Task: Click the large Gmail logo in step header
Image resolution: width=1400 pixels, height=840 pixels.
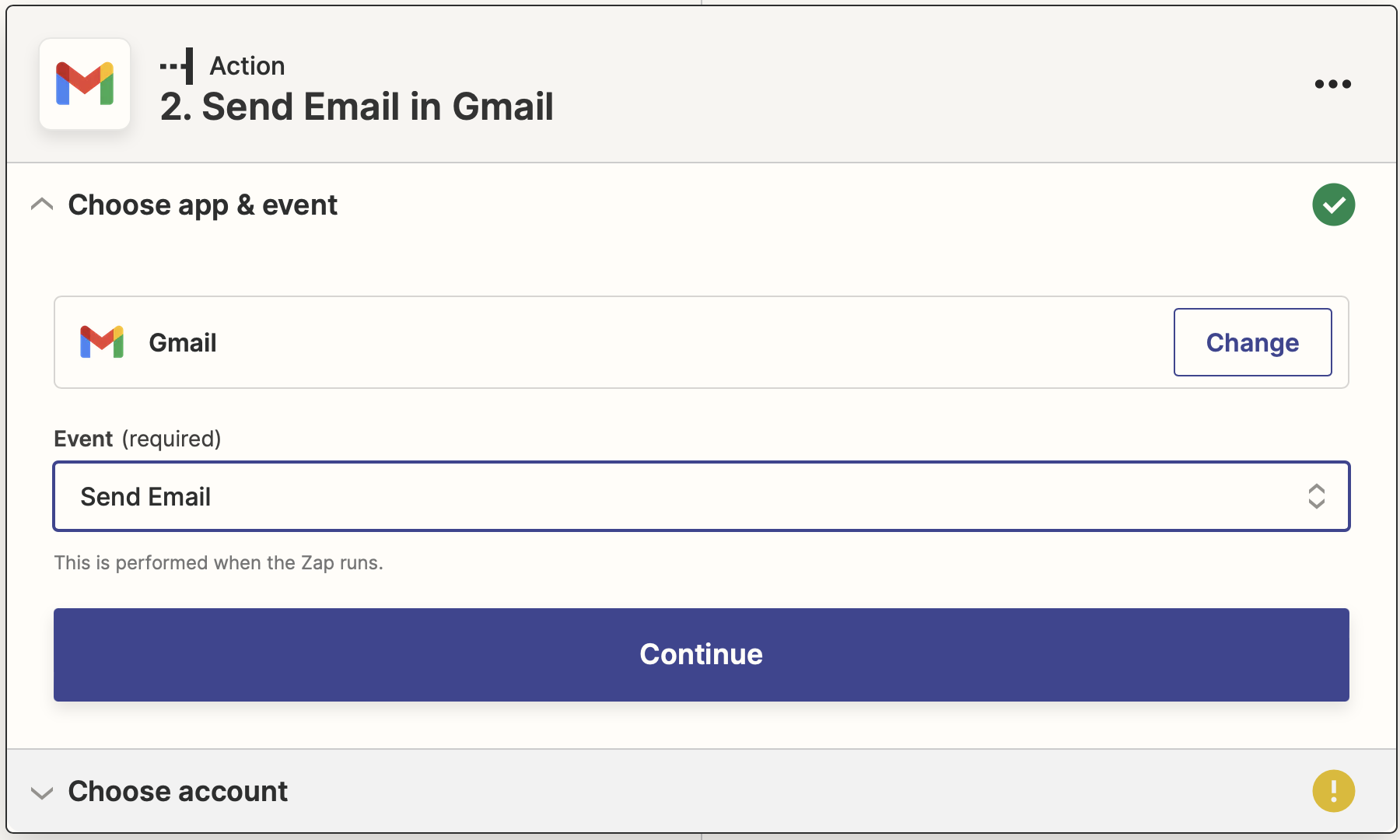Action: (x=85, y=84)
